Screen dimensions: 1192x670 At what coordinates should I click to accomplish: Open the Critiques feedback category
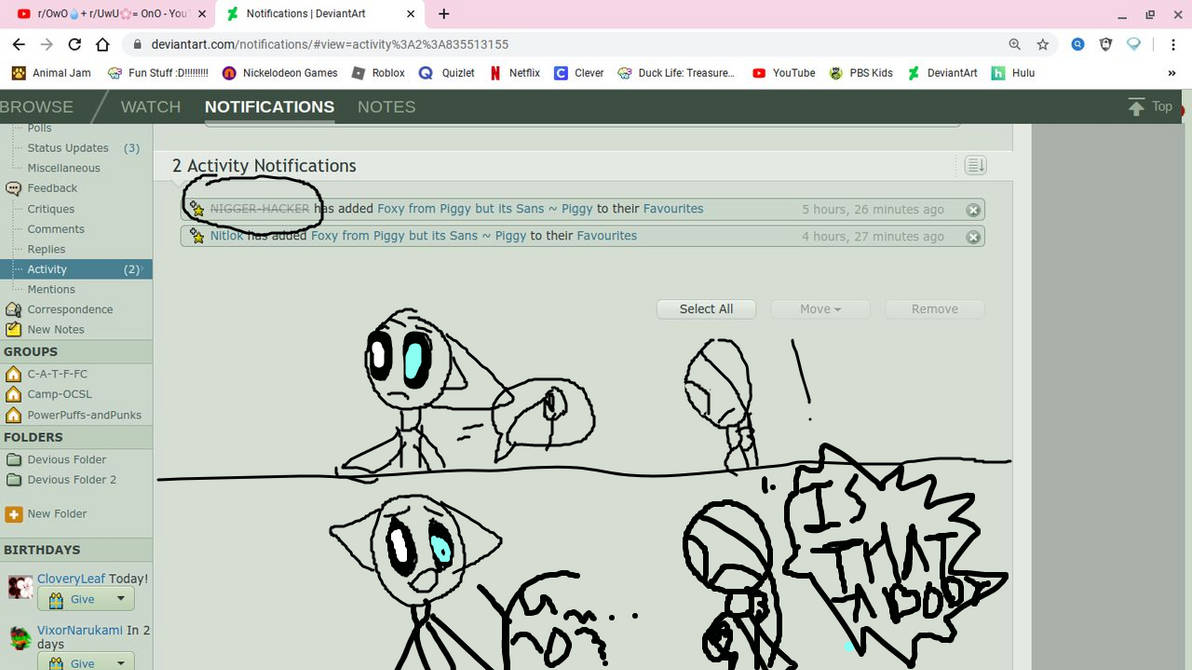point(51,209)
